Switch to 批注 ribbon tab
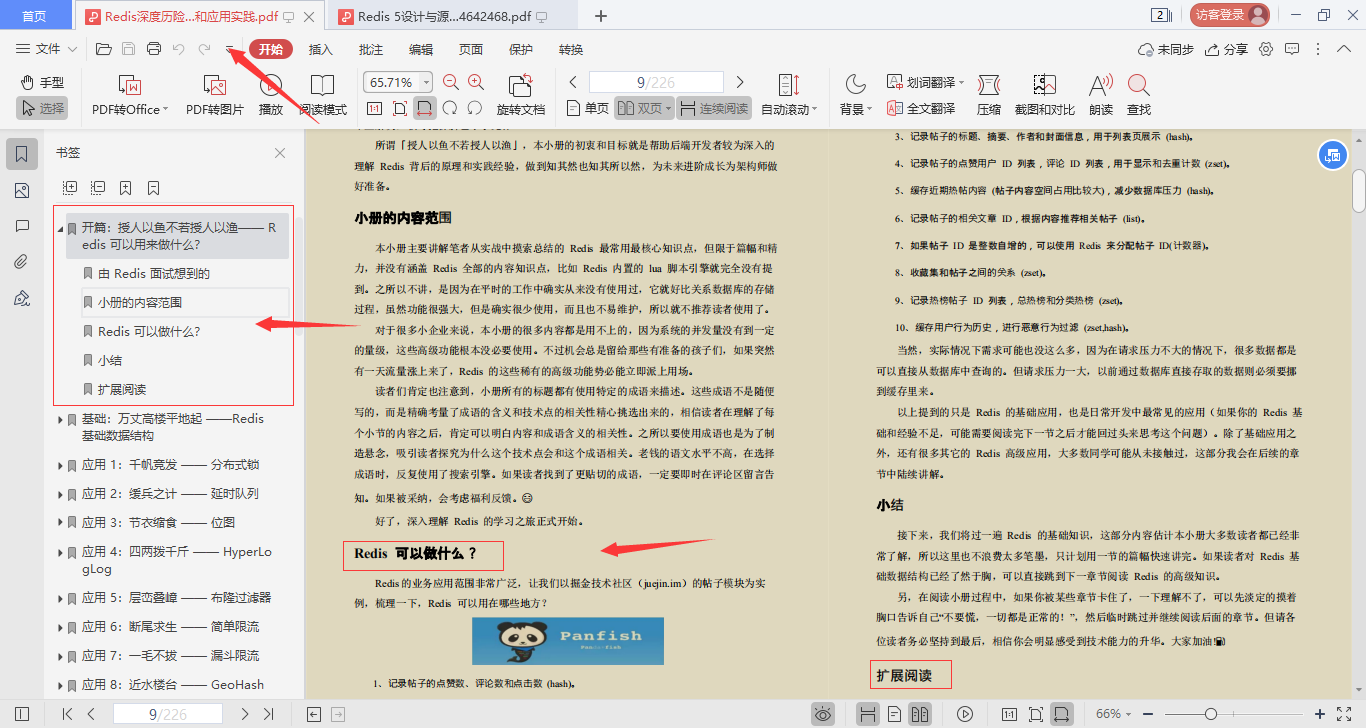 coord(371,49)
